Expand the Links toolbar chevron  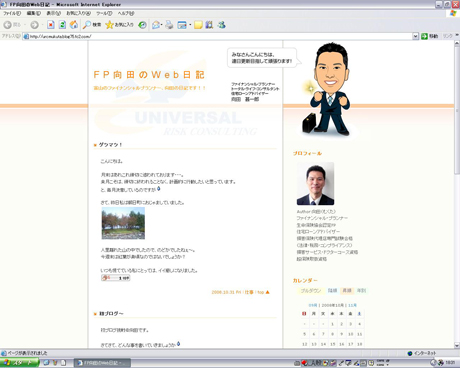click(457, 35)
